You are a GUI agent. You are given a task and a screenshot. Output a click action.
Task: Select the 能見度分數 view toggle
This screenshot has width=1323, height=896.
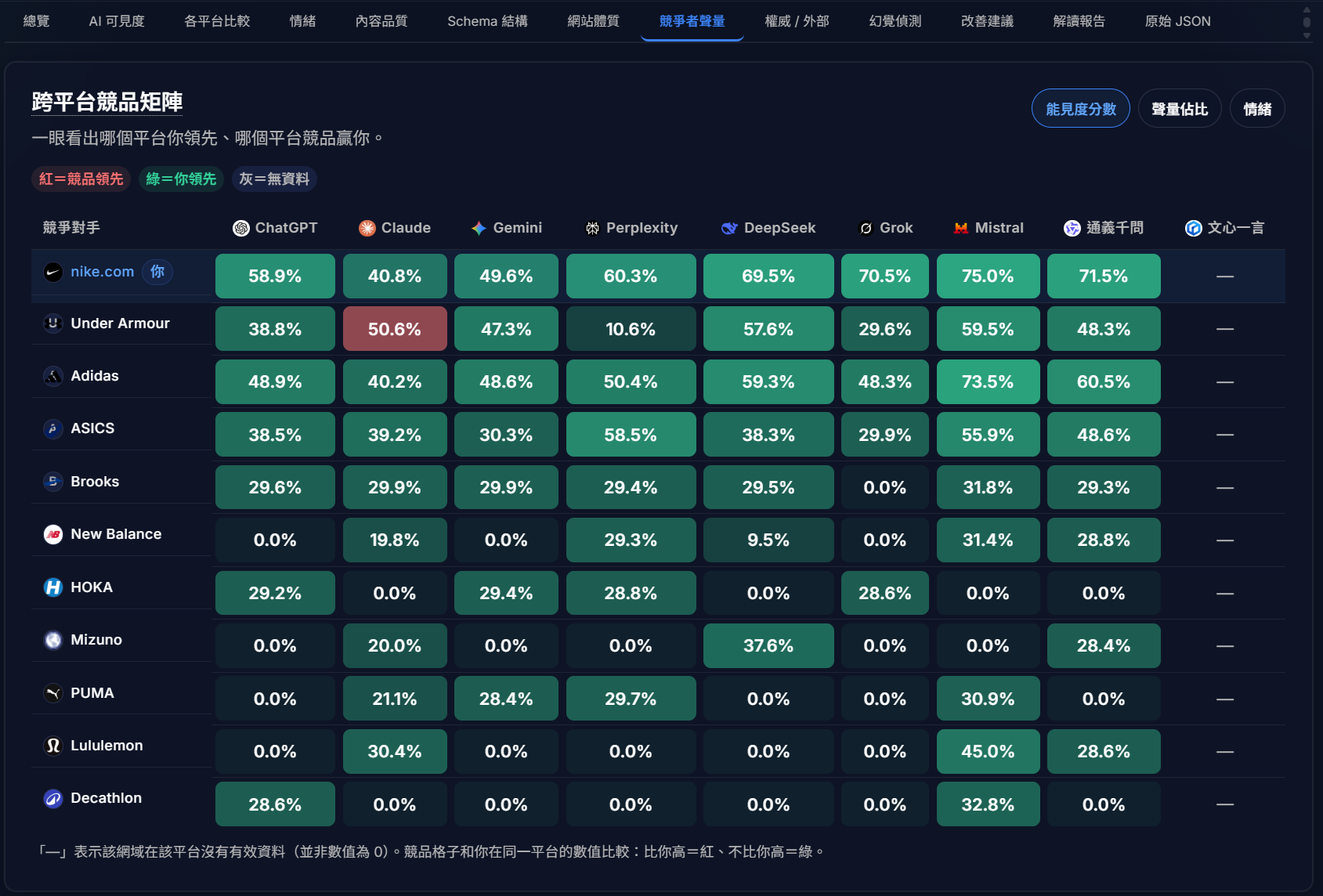point(1081,109)
